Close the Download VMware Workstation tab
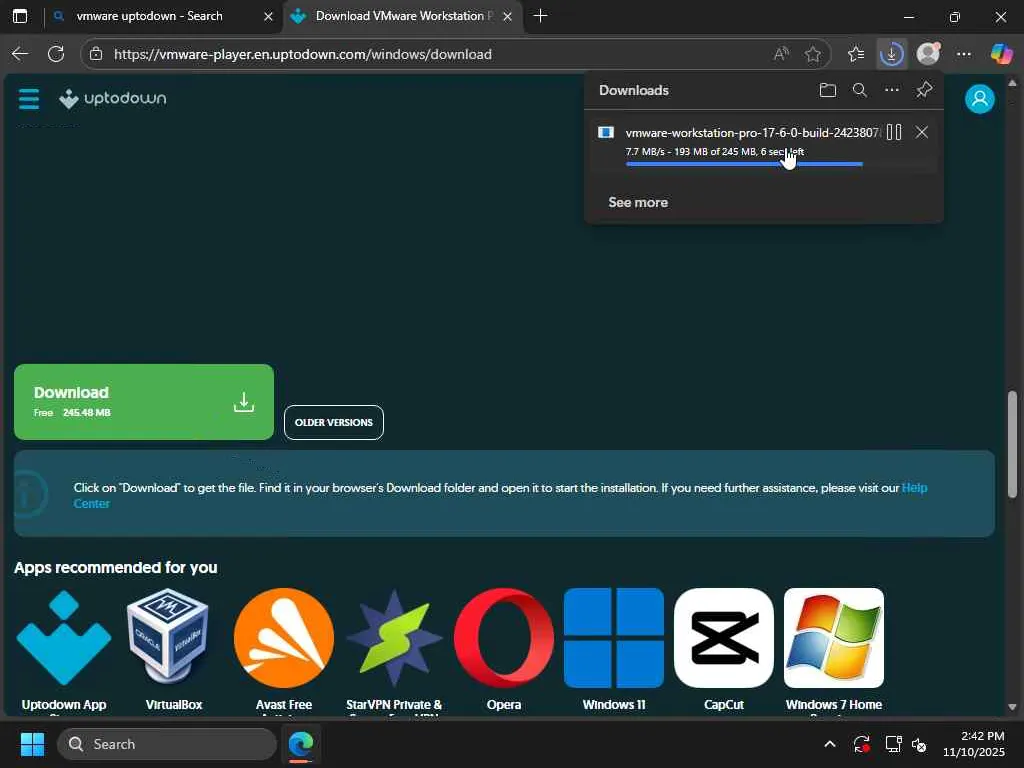Image resolution: width=1024 pixels, height=768 pixels. coord(507,16)
